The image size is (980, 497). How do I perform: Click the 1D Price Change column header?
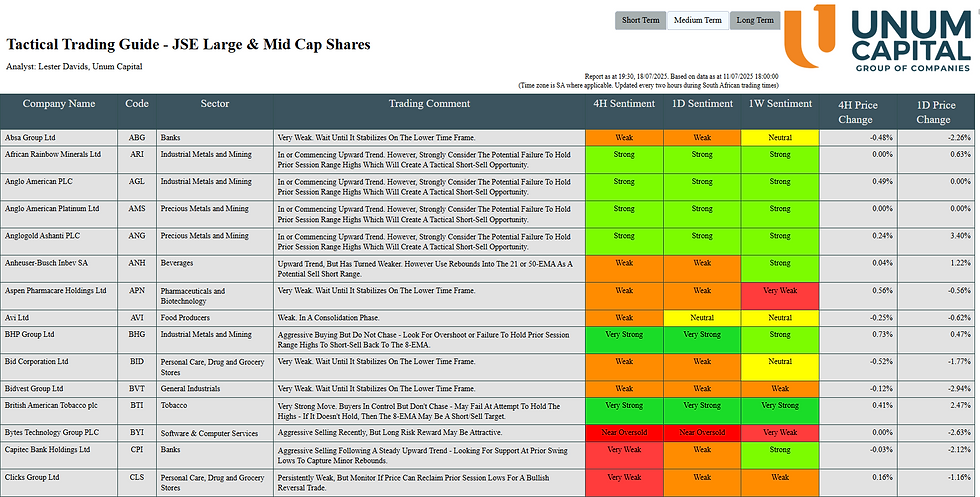tap(936, 112)
